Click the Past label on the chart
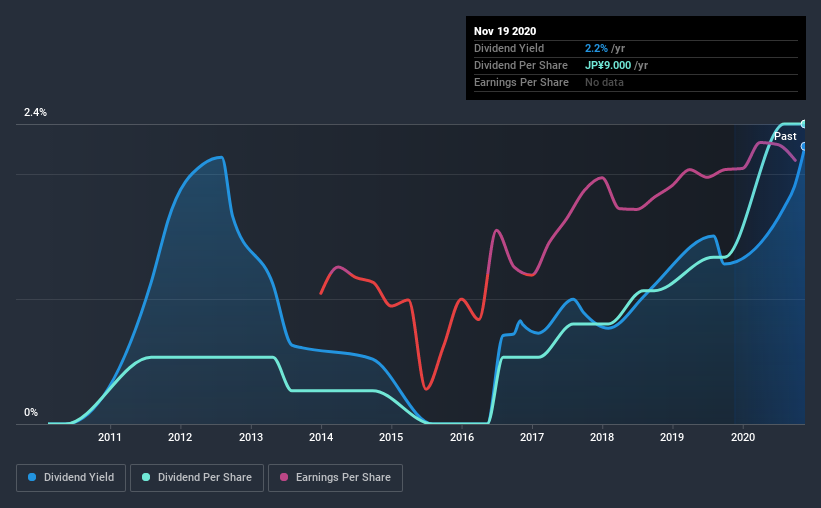Screen dimensions: 821x508 pyautogui.click(x=785, y=136)
